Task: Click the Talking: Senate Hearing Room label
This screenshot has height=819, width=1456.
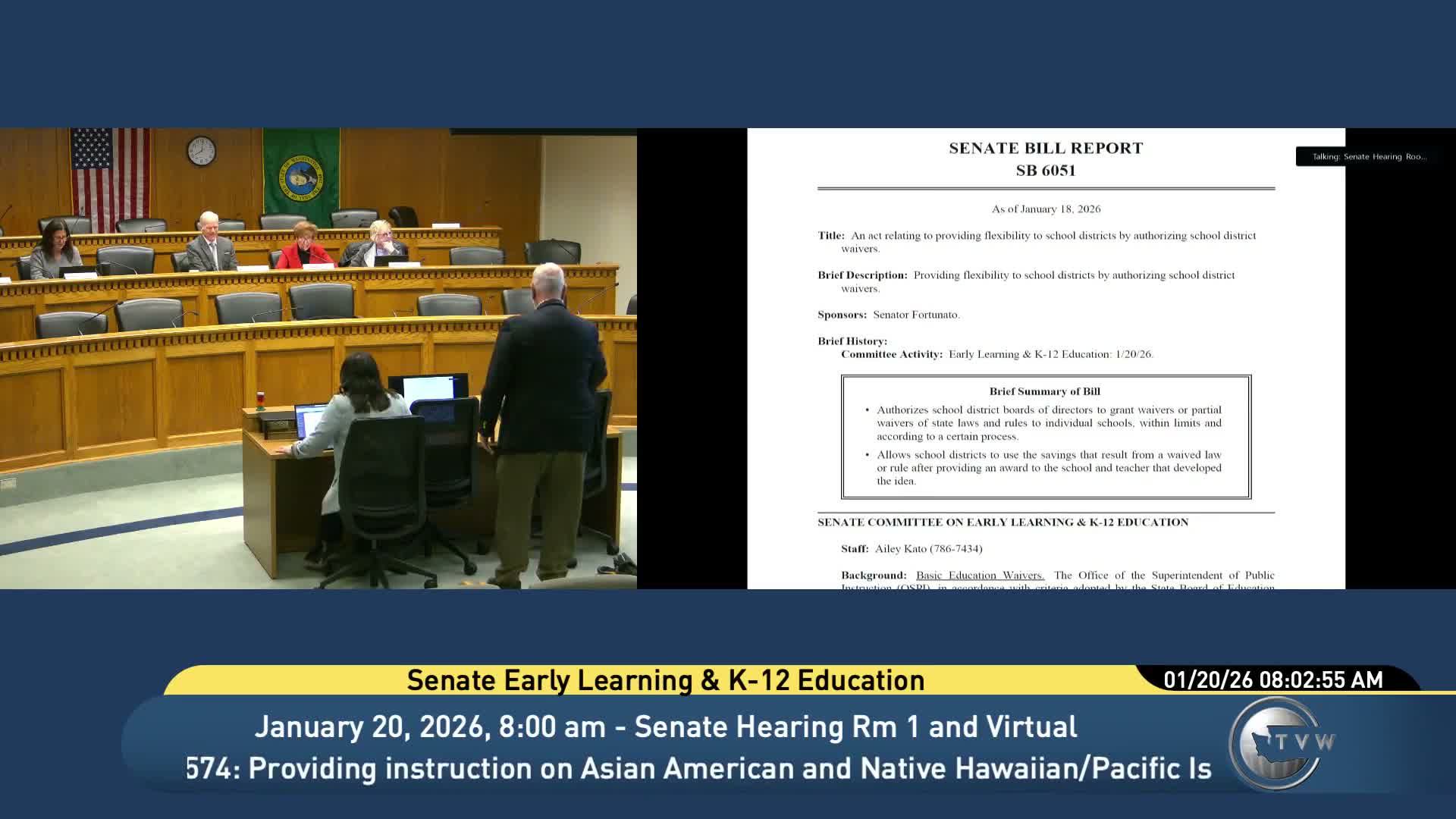Action: [x=1369, y=157]
